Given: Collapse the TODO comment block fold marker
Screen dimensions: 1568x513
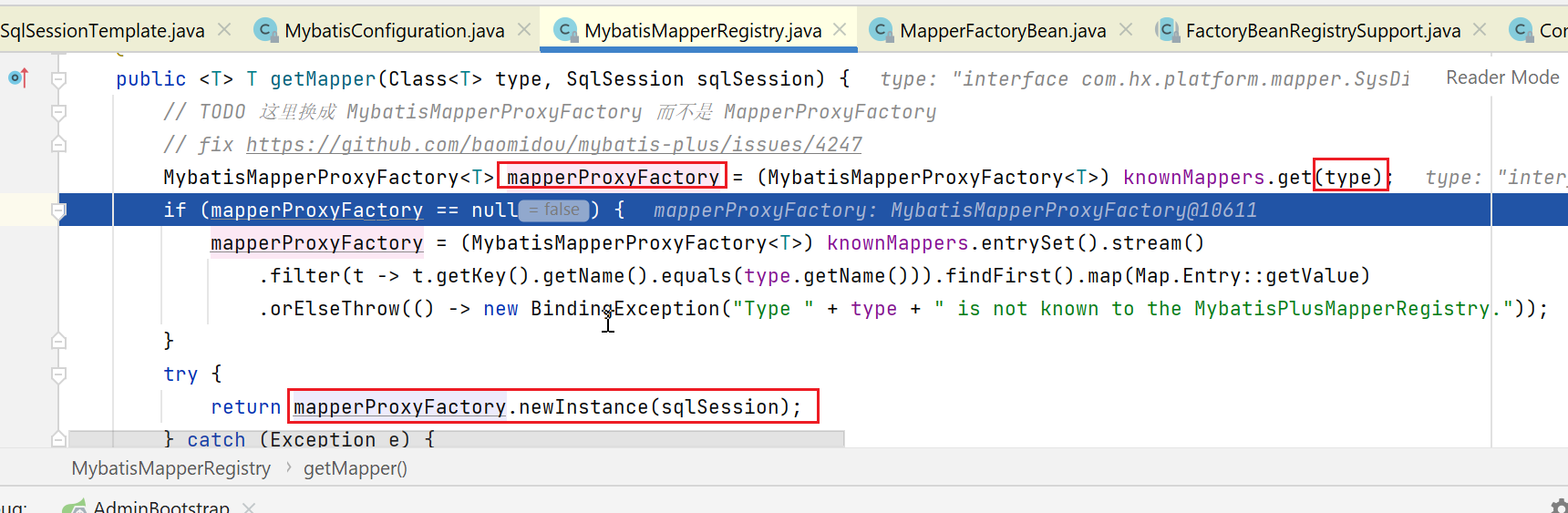Looking at the screenshot, I should tap(58, 112).
